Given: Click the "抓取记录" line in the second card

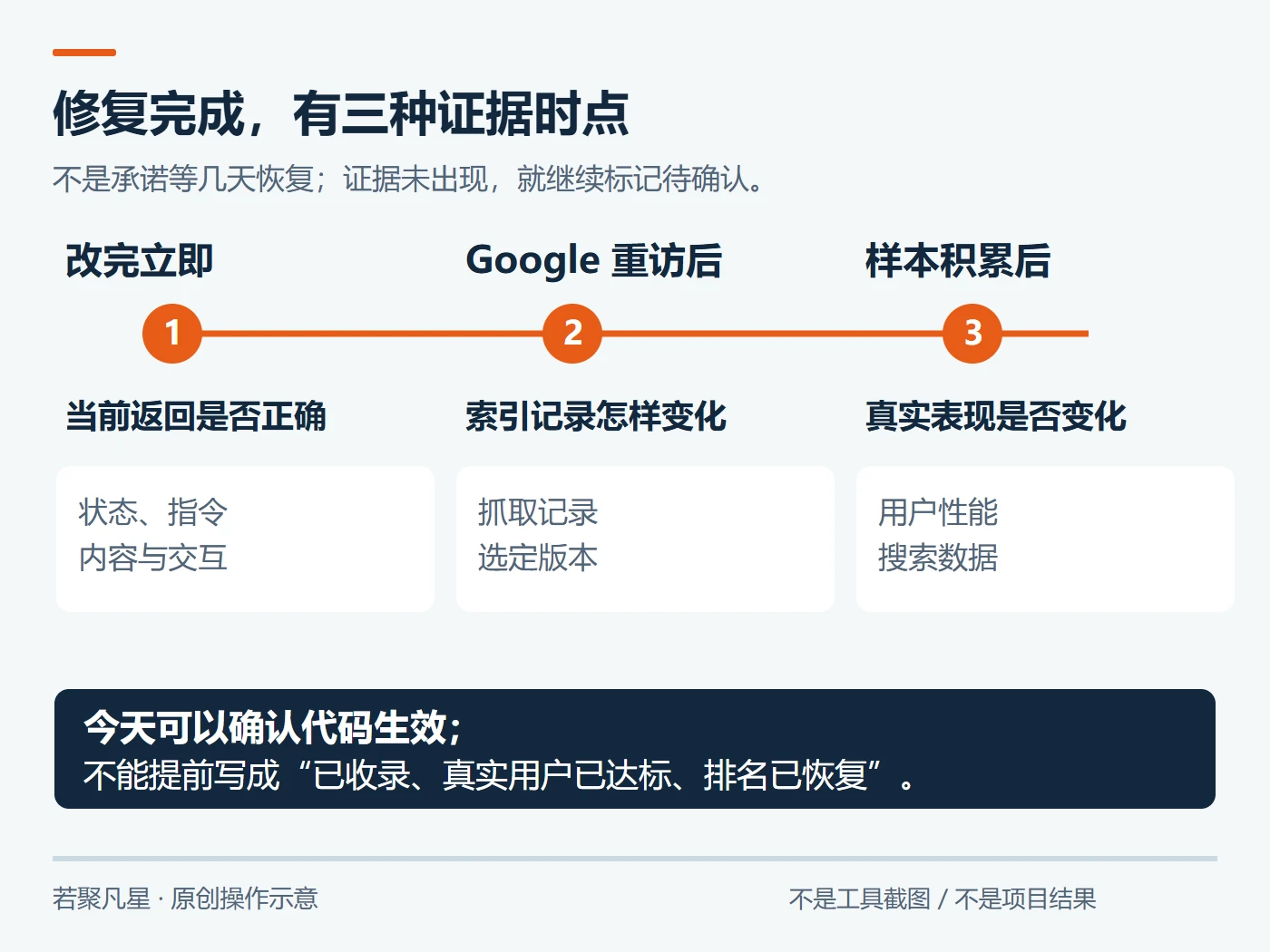Looking at the screenshot, I should coord(538,512).
